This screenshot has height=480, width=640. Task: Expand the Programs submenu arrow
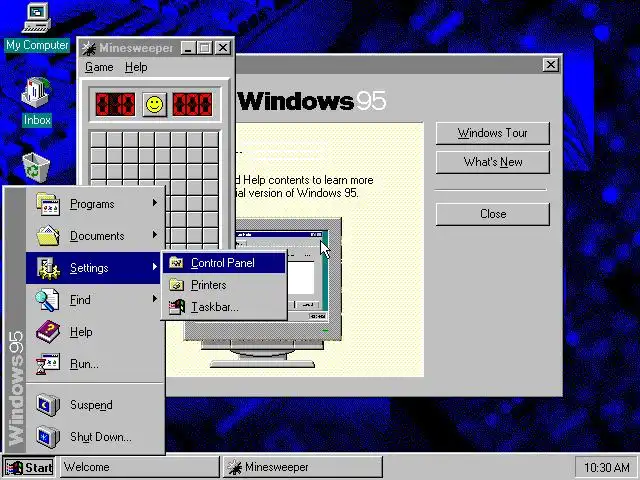pyautogui.click(x=155, y=203)
